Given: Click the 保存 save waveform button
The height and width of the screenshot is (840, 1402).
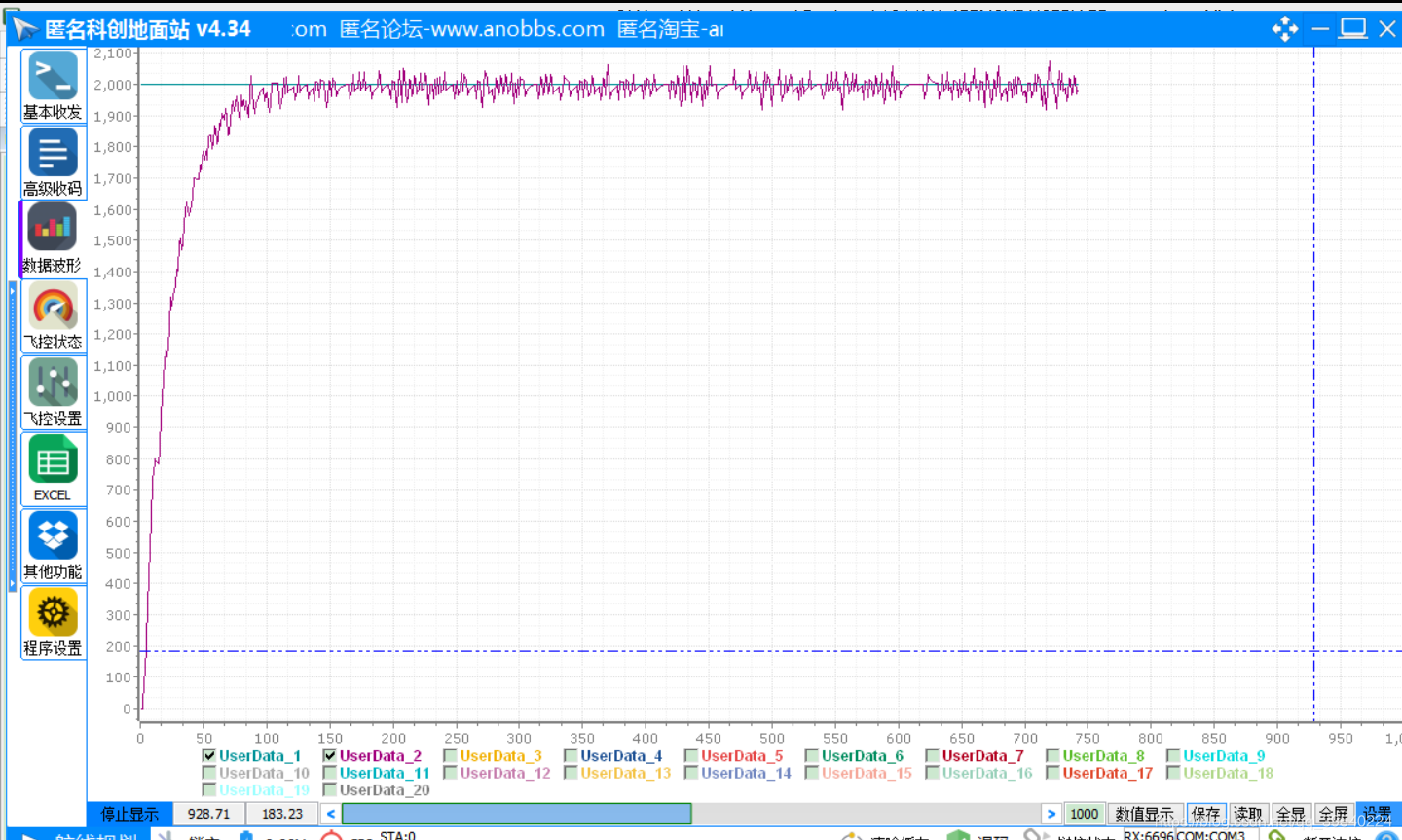Looking at the screenshot, I should [x=1205, y=814].
